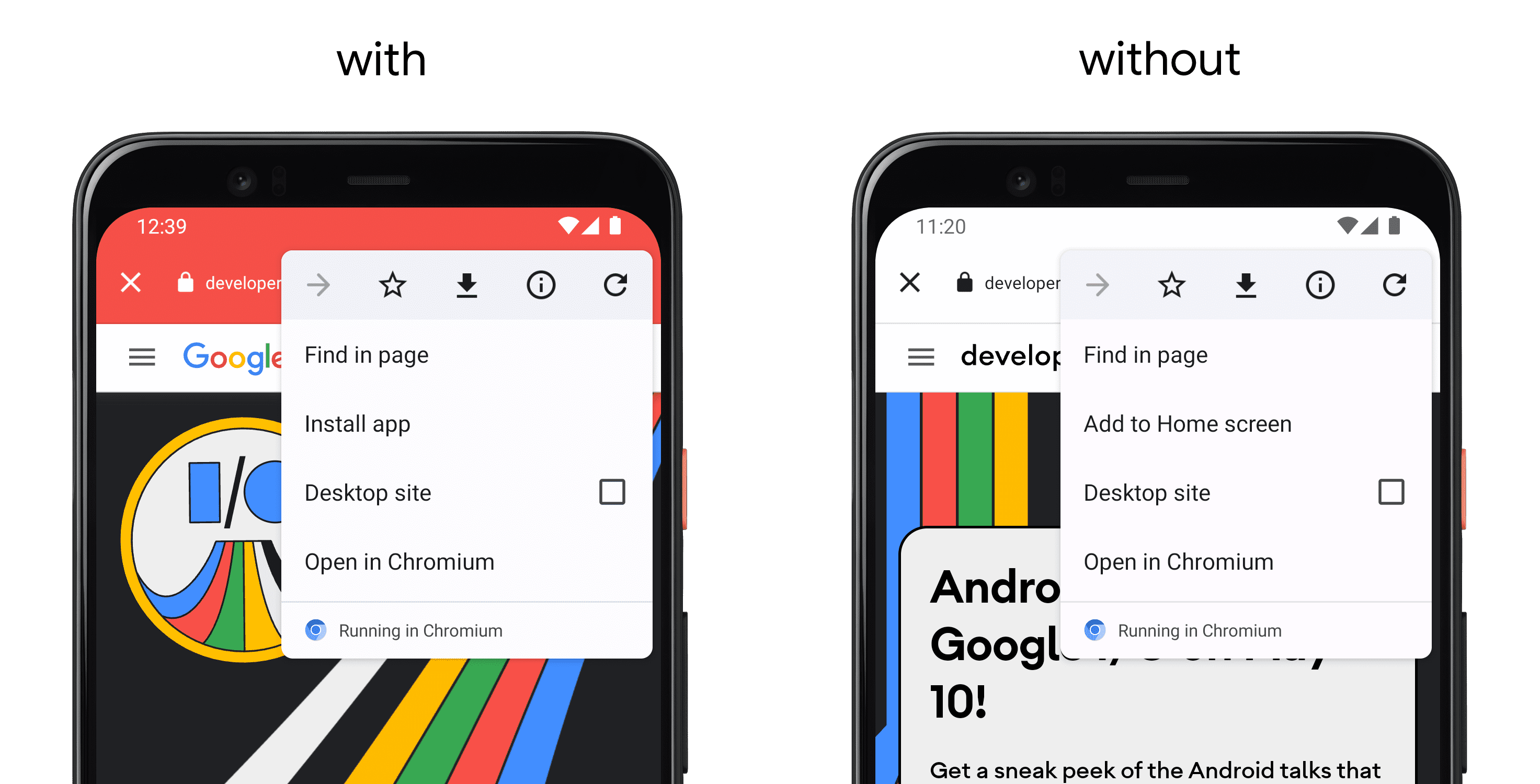Screen dimensions: 1540x784
Task: Toggle Desktop site on left phone
Action: (619, 491)
